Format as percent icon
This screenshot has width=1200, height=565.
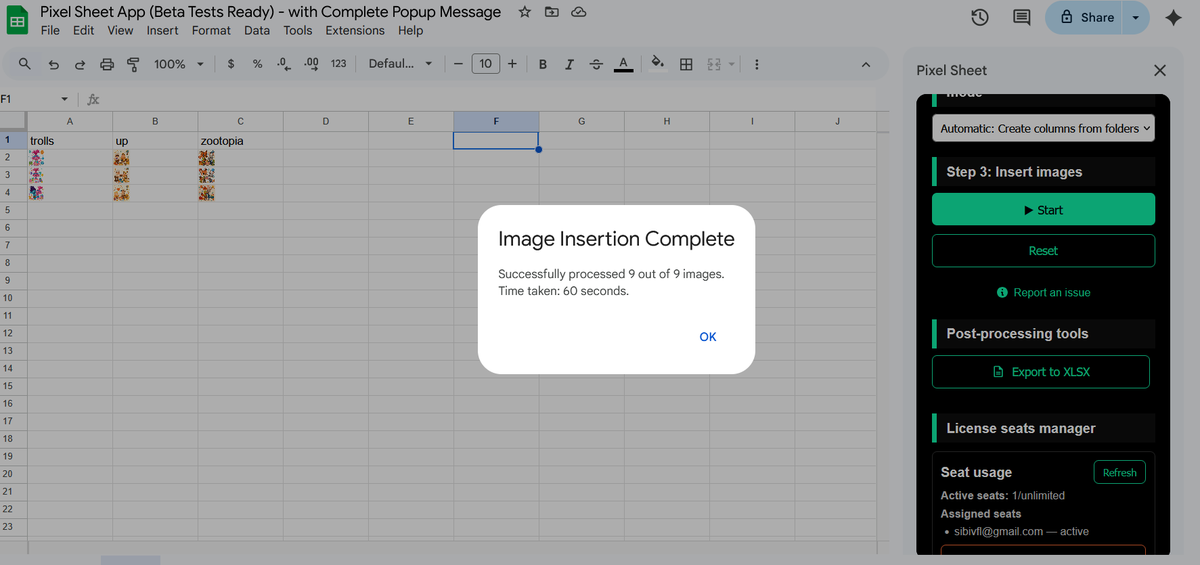coord(257,64)
